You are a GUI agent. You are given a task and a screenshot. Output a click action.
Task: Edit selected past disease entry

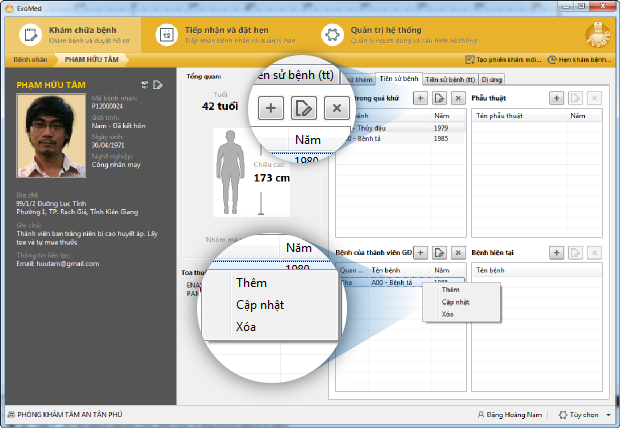tap(439, 98)
